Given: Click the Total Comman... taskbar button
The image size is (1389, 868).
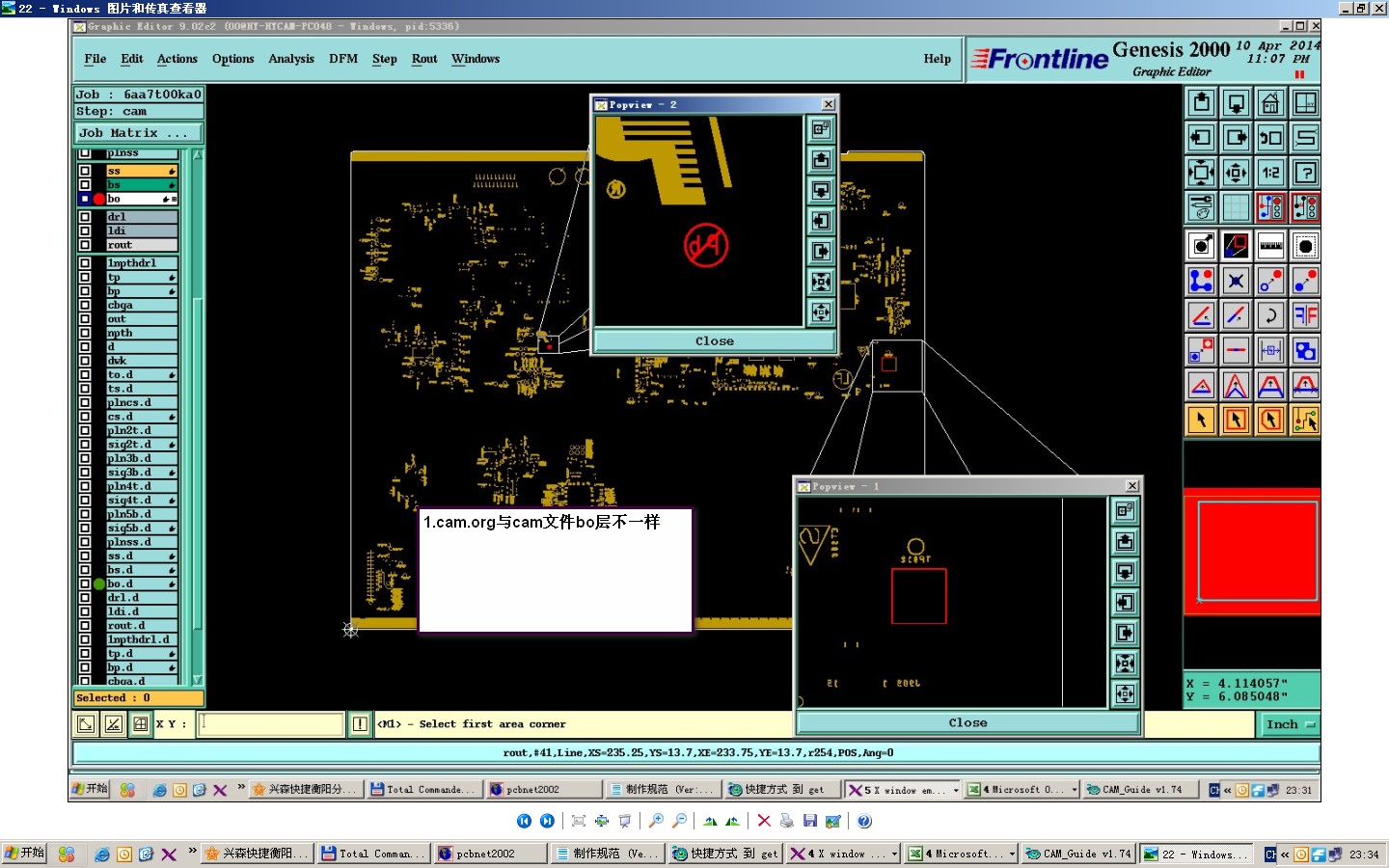Looking at the screenshot, I should click(373, 854).
